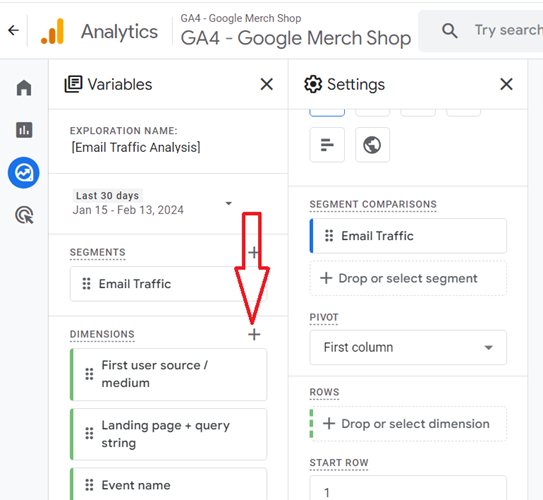Open Advertising in the left navigation
The height and width of the screenshot is (500, 543).
point(24,215)
